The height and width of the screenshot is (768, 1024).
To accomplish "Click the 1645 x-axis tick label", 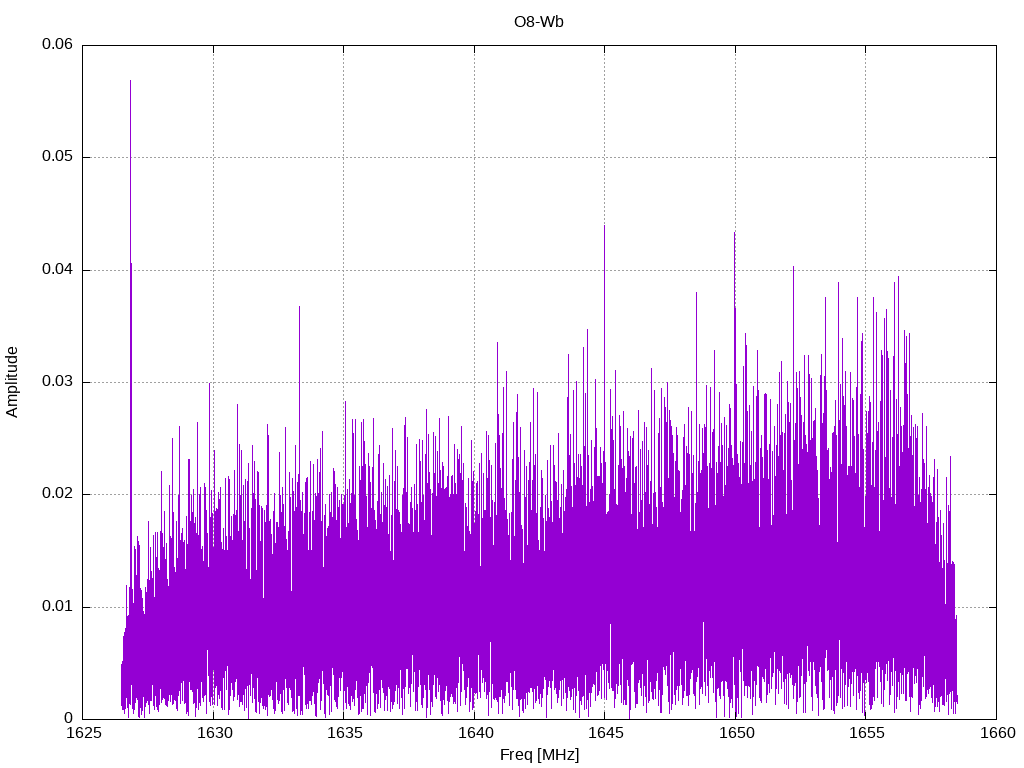I will click(604, 734).
